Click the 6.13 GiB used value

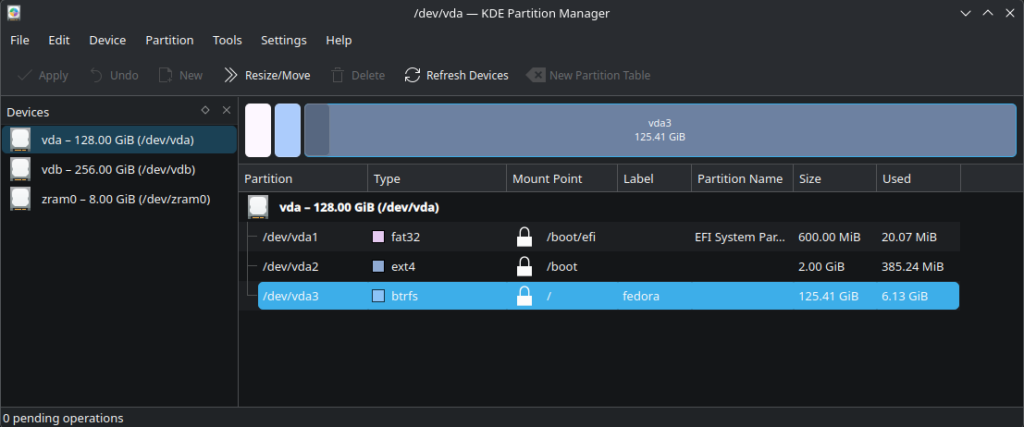coord(904,296)
